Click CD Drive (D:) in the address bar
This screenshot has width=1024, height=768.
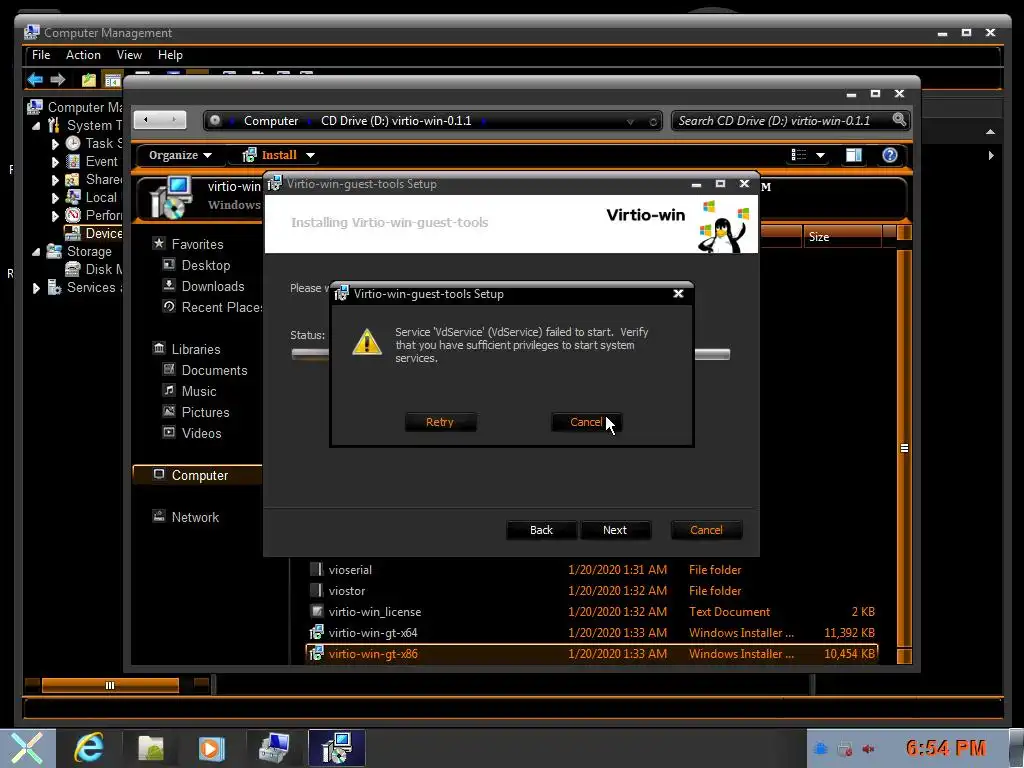[x=396, y=121]
